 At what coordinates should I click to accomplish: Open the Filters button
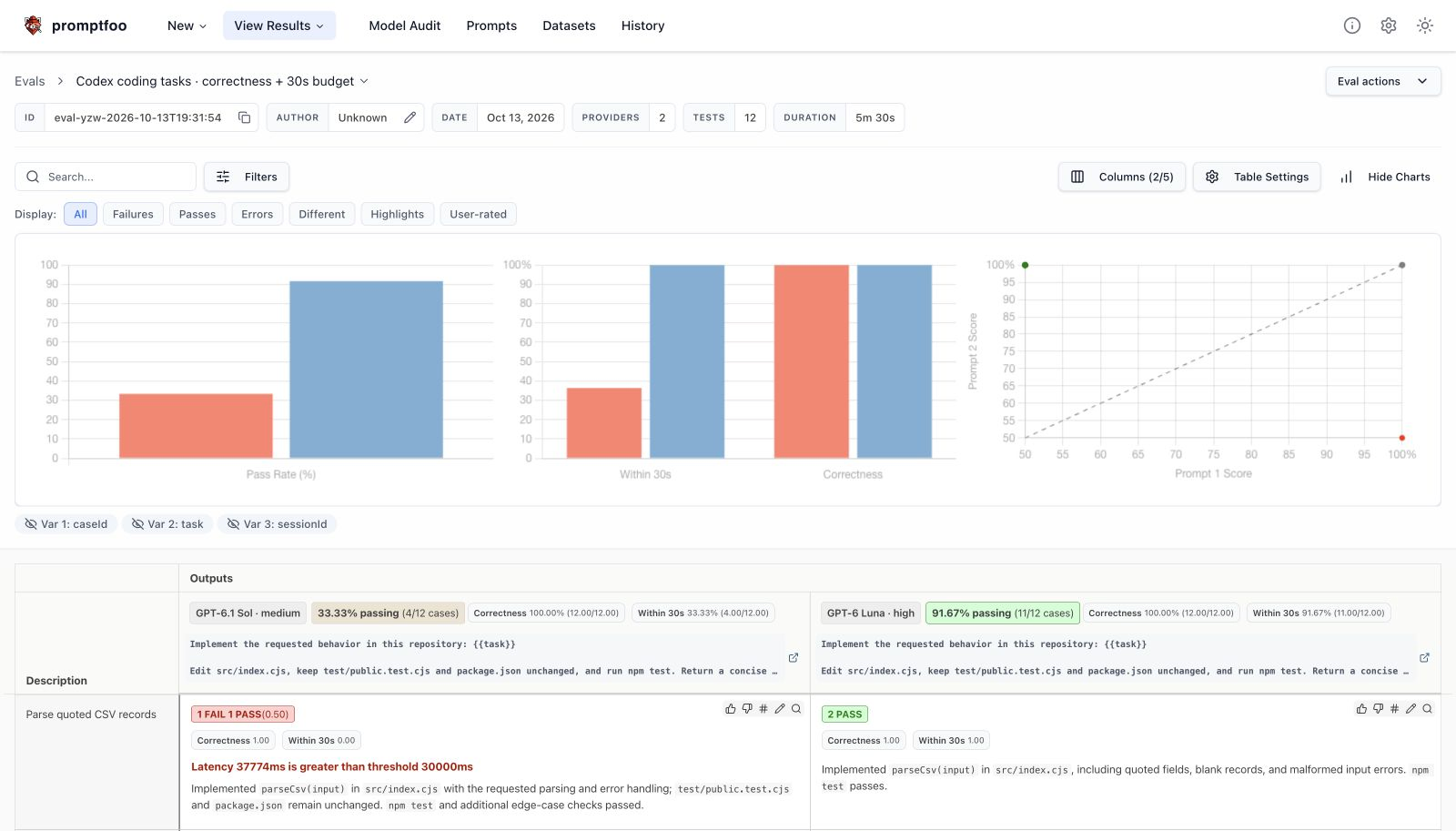247,177
